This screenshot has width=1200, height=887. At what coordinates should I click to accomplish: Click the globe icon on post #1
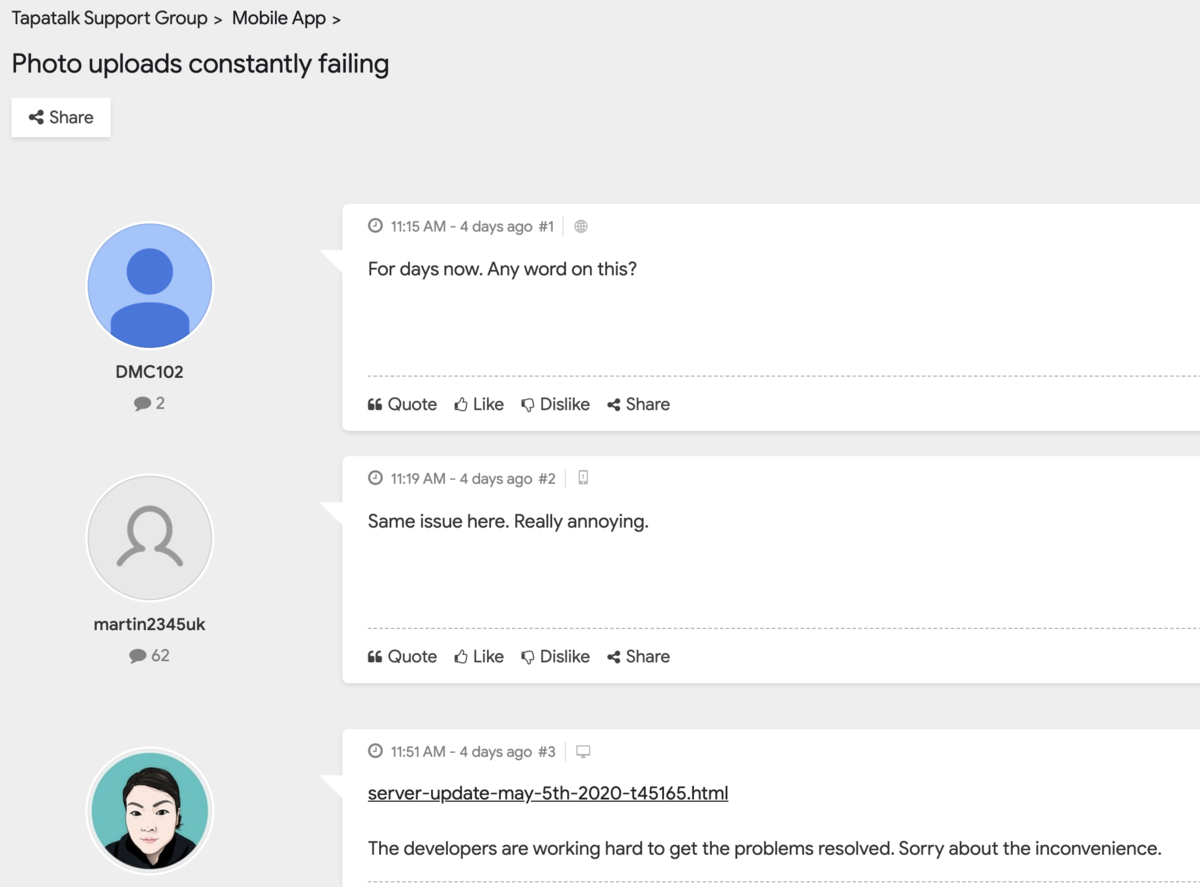tap(581, 227)
